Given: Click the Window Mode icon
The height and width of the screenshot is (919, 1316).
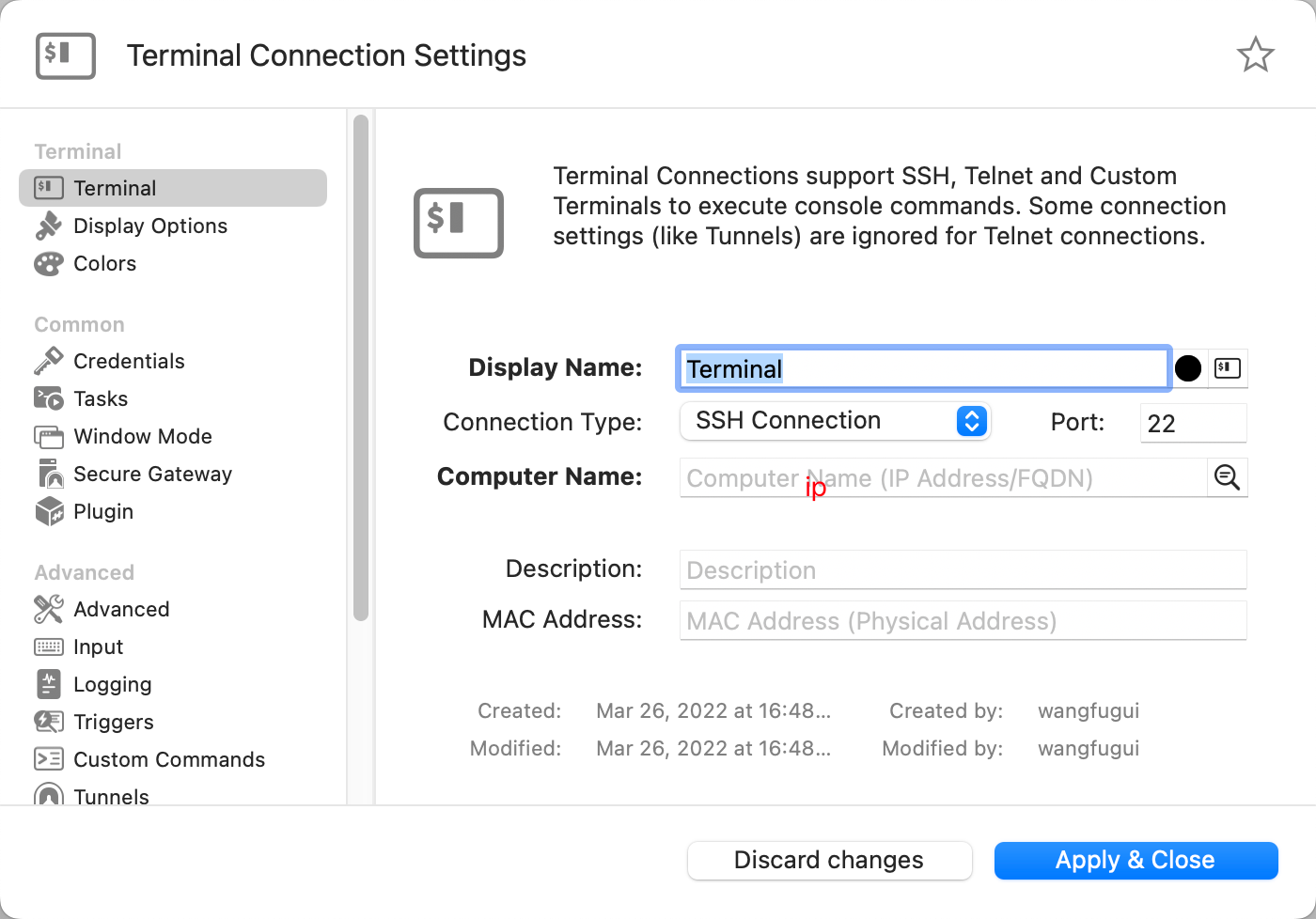Looking at the screenshot, I should [49, 437].
